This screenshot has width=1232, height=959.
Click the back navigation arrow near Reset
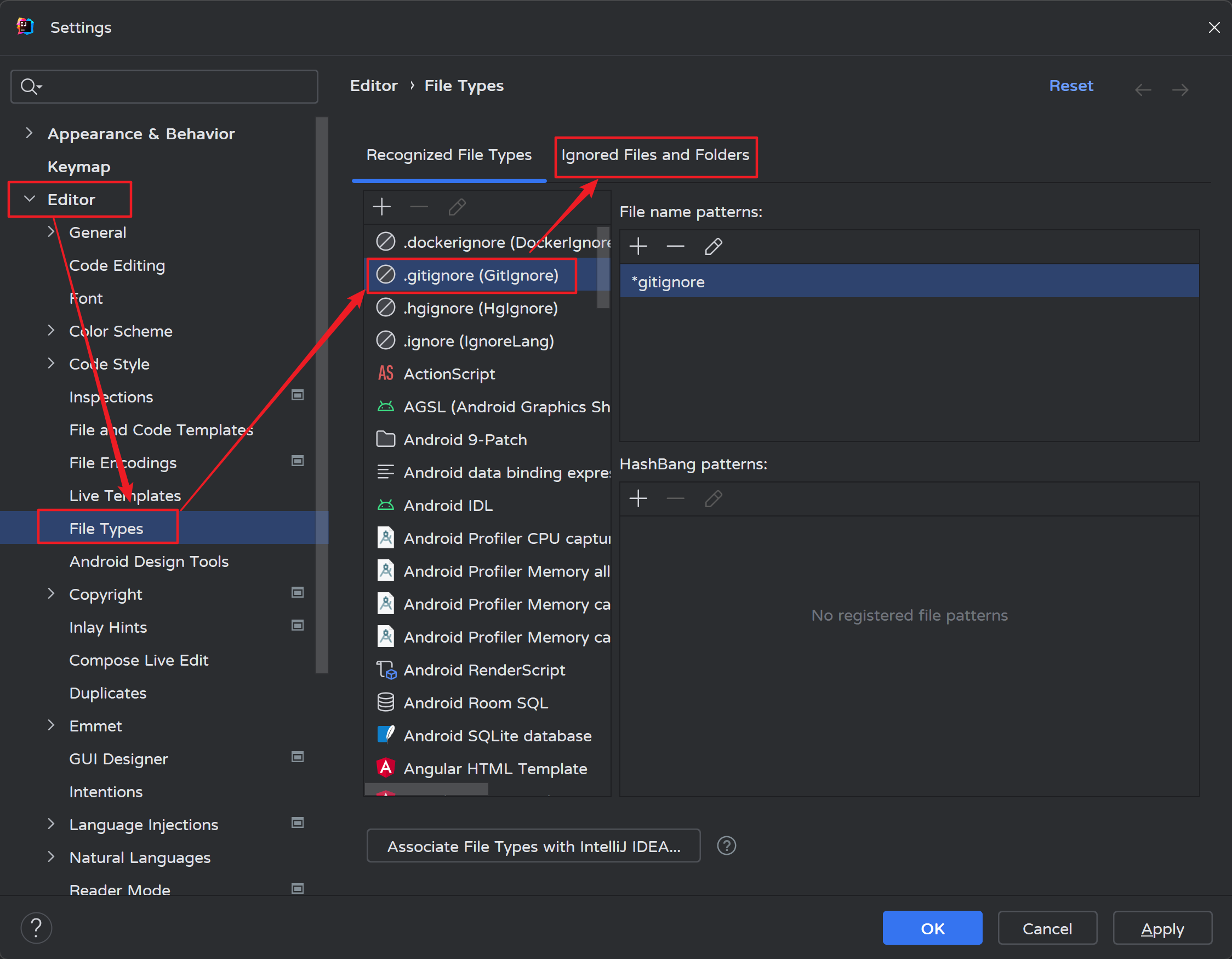coord(1143,89)
